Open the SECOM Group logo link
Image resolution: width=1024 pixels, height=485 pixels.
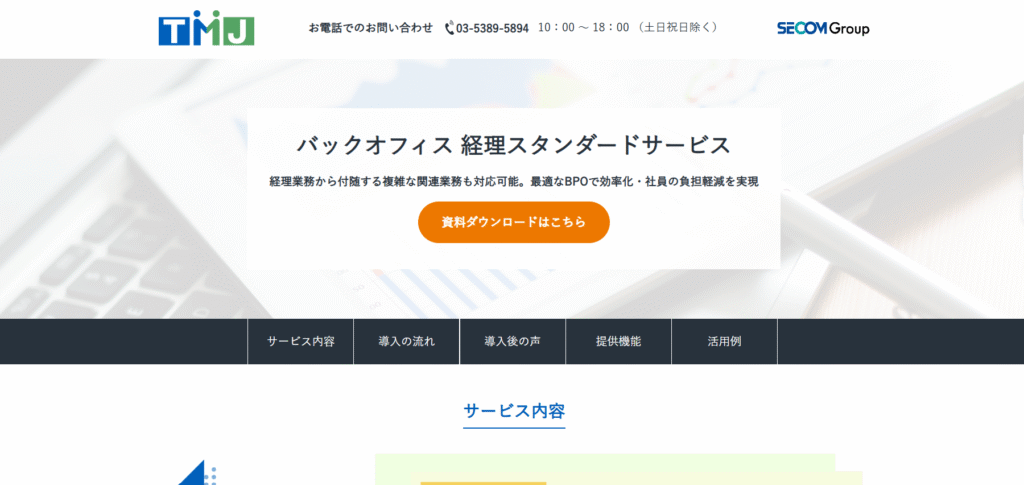point(822,28)
